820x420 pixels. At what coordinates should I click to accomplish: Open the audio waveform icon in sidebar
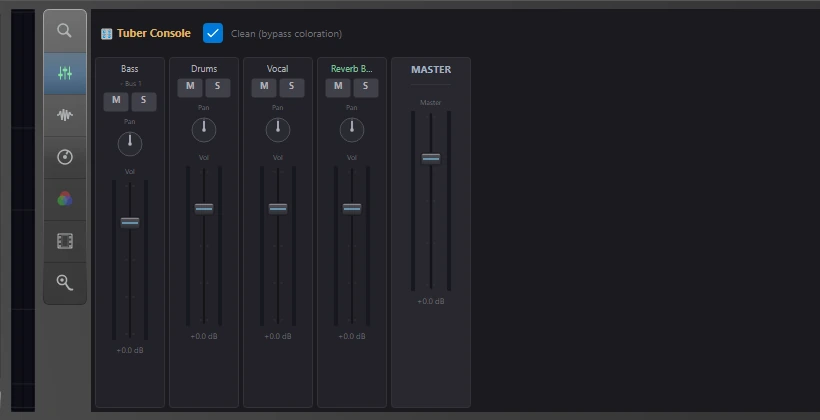(x=65, y=115)
